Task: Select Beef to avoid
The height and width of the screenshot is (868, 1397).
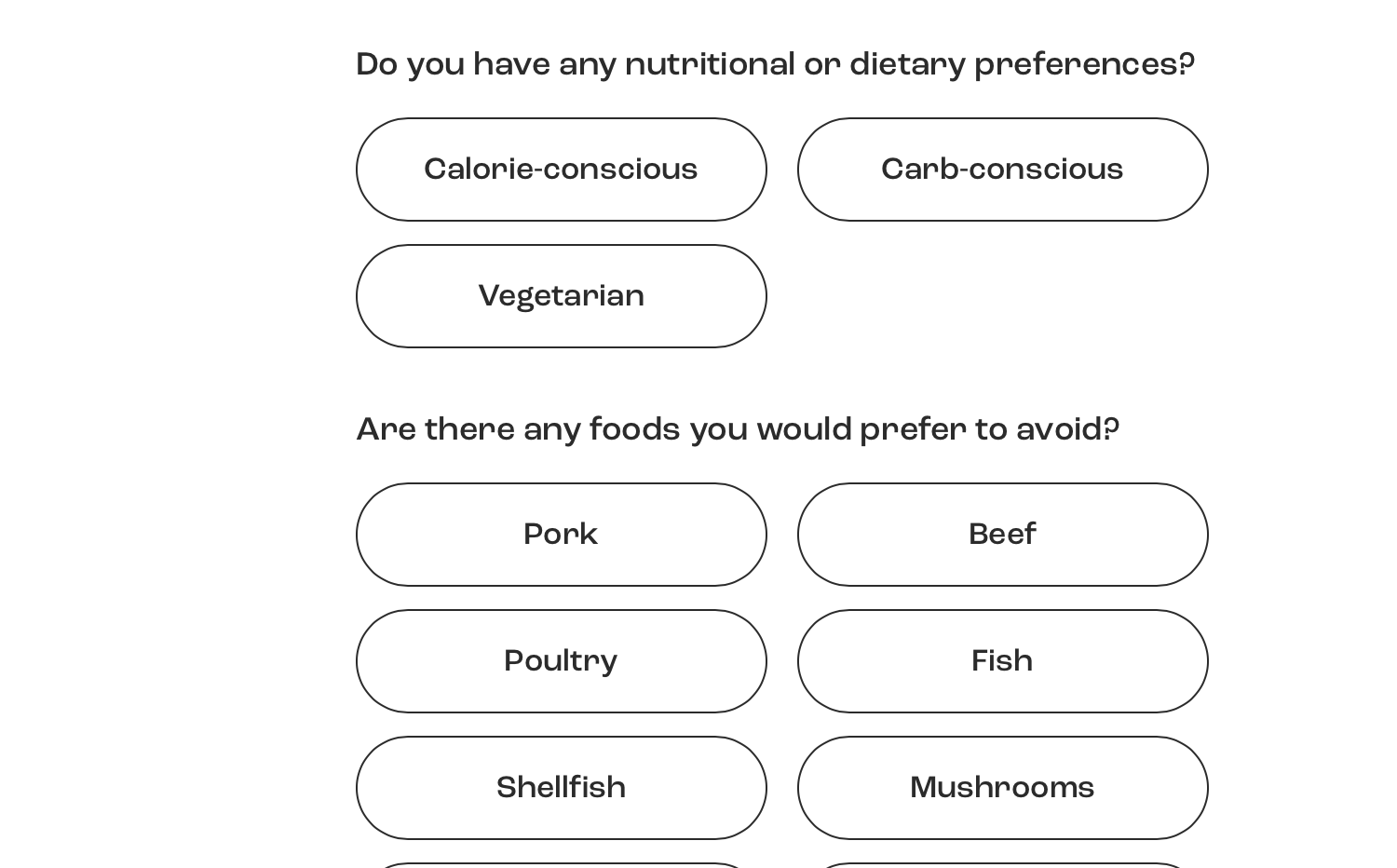Action: [x=1002, y=535]
